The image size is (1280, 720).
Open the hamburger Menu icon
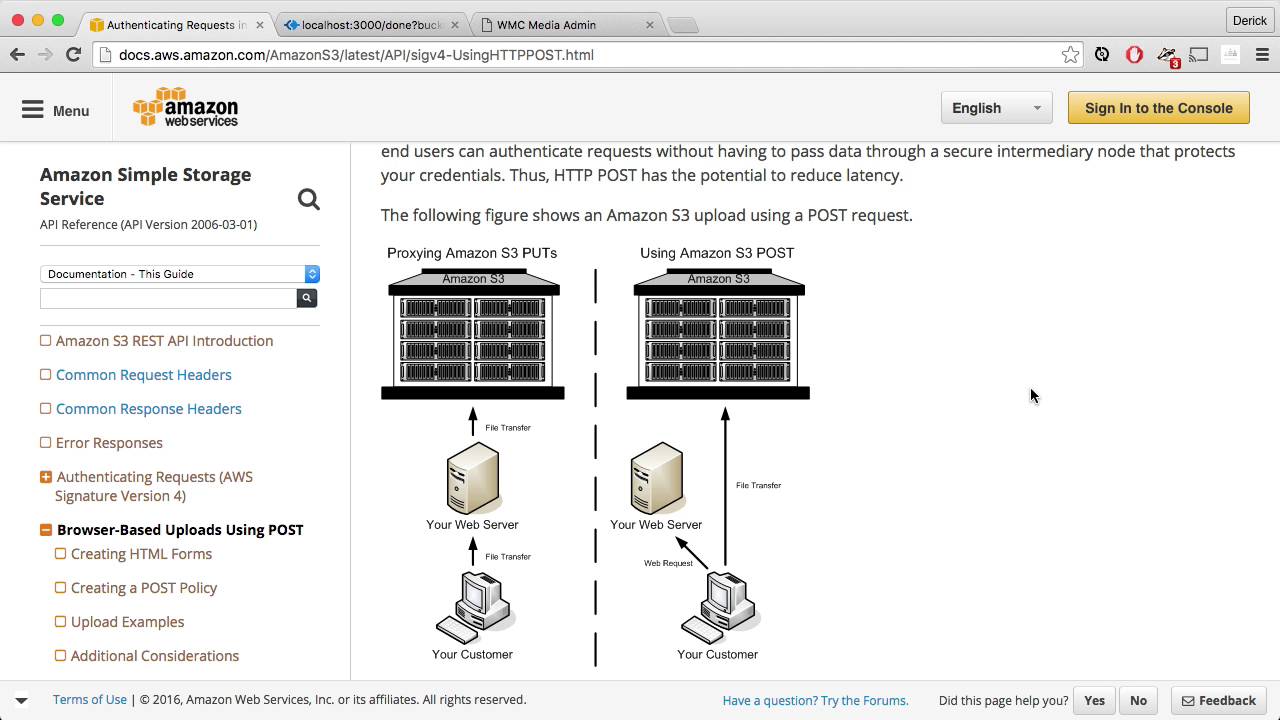pos(33,109)
